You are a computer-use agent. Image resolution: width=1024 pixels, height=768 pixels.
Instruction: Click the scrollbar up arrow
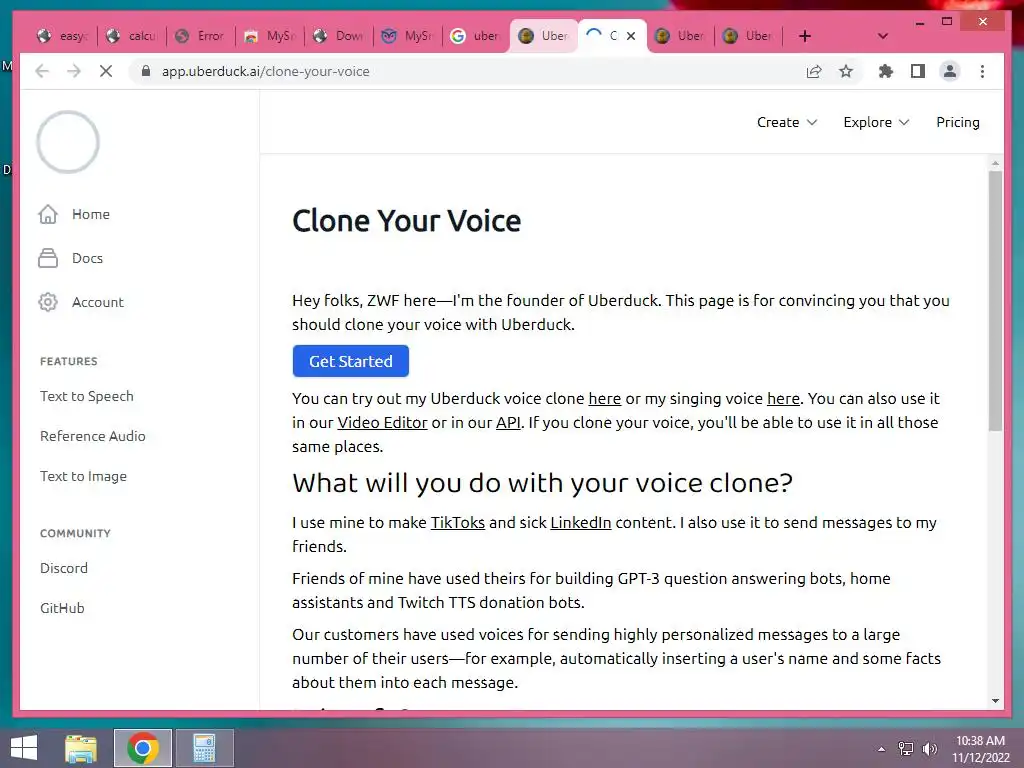(995, 163)
